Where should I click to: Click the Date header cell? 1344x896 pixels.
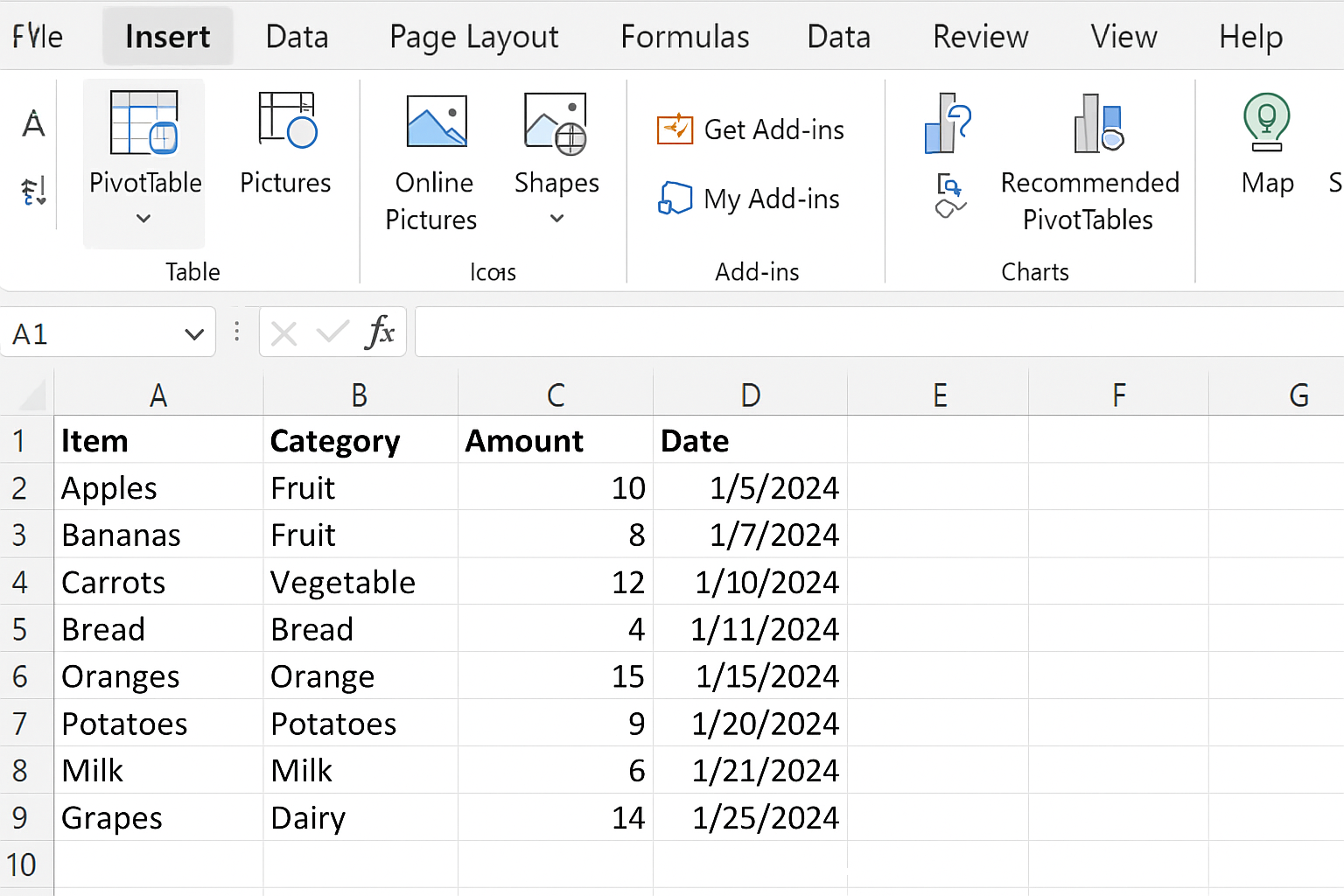point(751,440)
